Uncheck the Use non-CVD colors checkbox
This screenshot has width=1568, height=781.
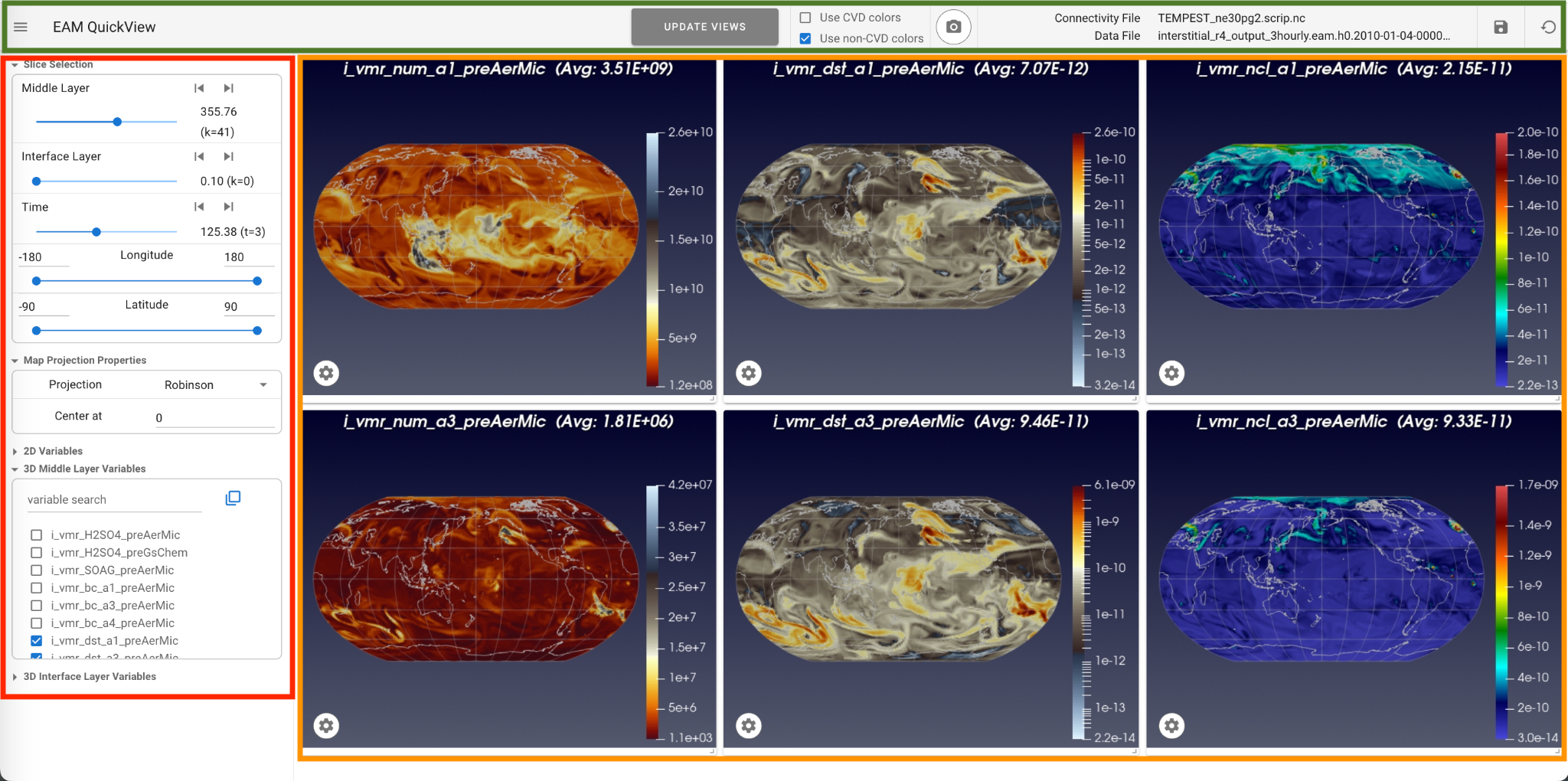(805, 38)
